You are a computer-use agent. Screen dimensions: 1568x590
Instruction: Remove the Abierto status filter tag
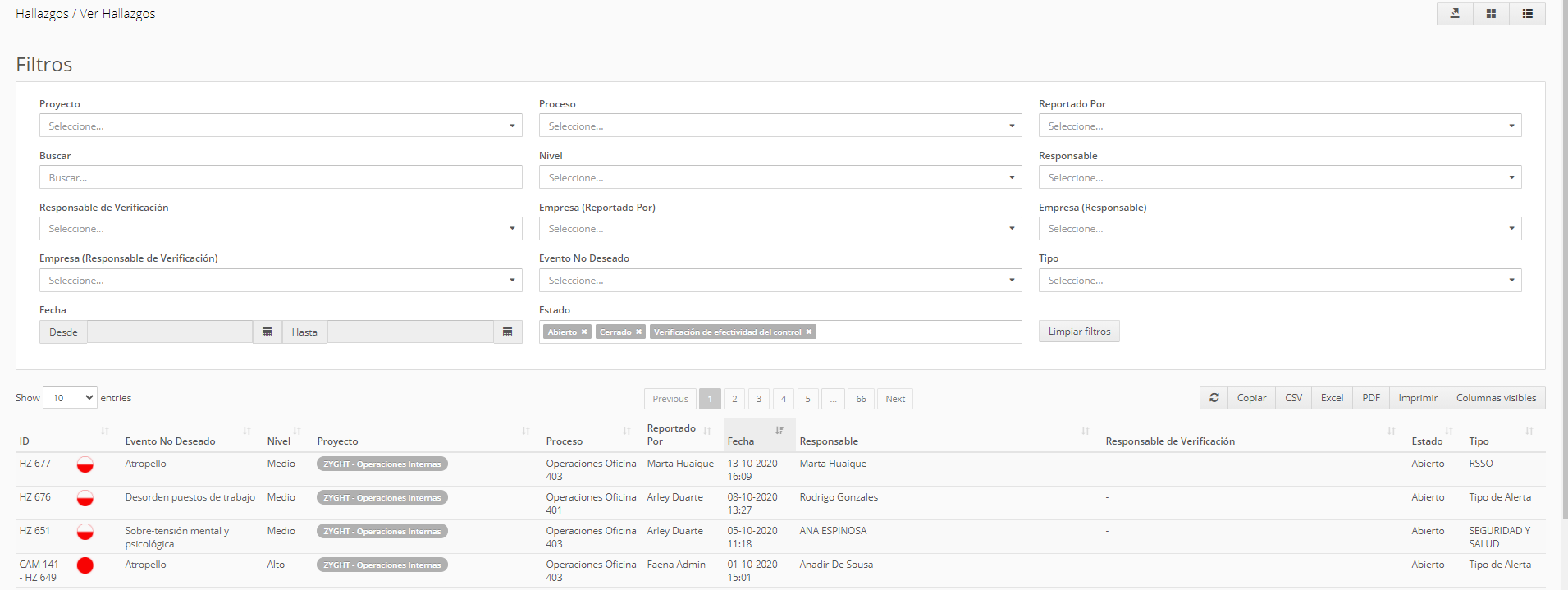click(584, 332)
